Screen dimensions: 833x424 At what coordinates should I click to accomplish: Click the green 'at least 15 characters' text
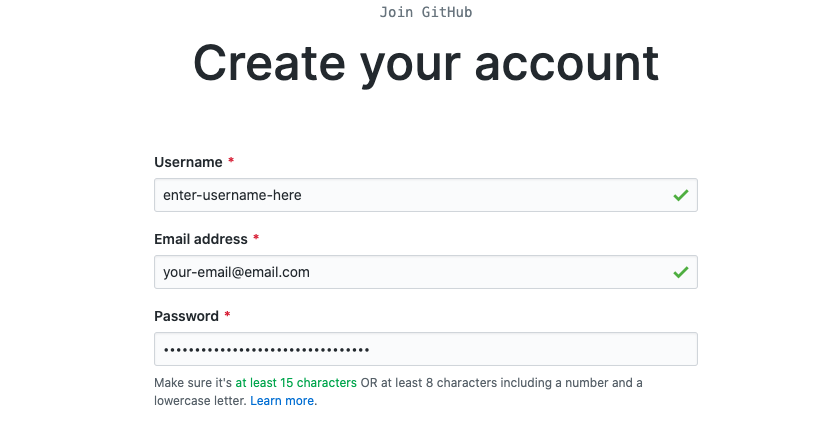coord(296,383)
